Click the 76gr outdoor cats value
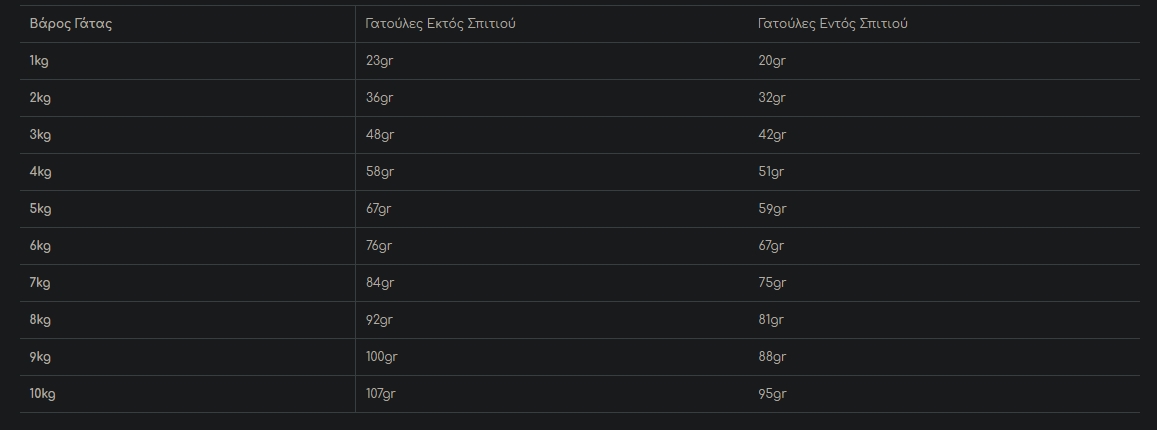Screen dimensions: 1157x430 (x=379, y=246)
